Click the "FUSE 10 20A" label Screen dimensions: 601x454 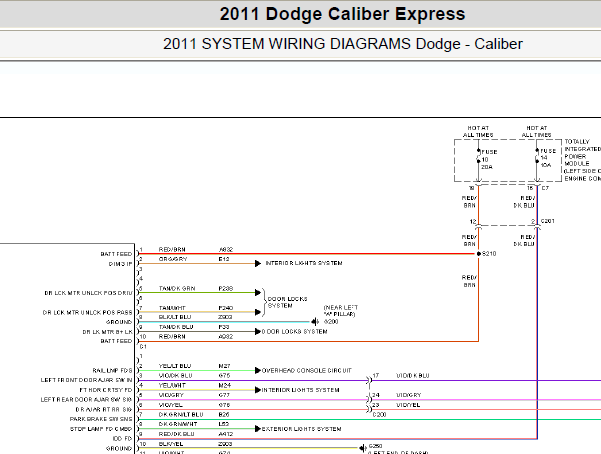489,159
